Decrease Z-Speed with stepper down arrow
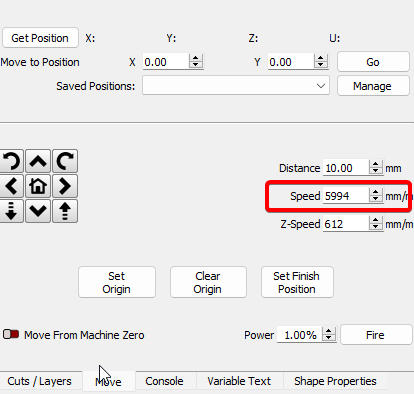414x394 pixels. pos(376,227)
